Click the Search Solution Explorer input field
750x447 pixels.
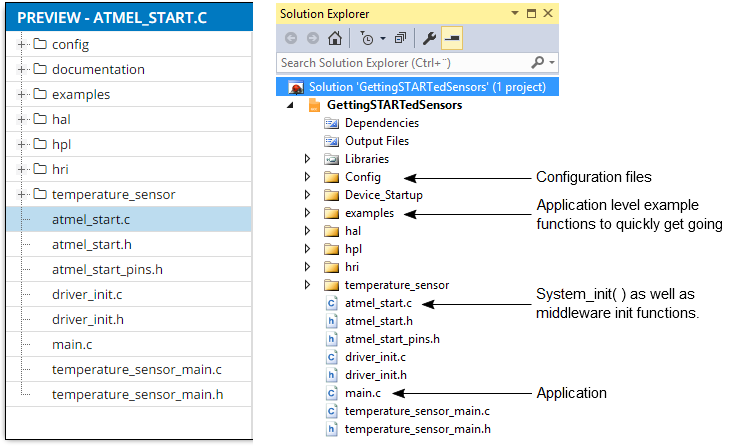pos(404,63)
